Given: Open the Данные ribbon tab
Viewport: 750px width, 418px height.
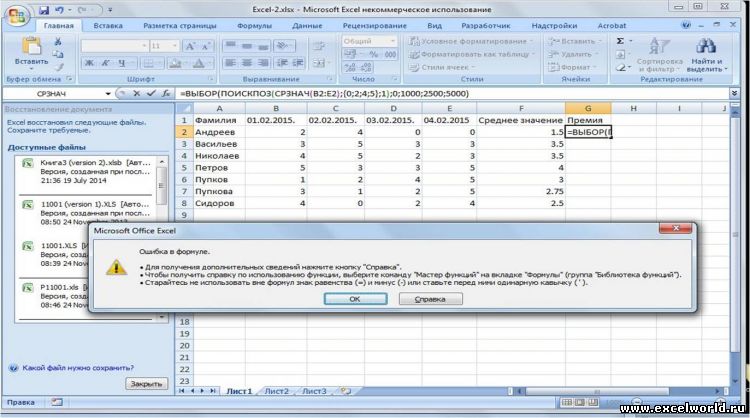Looking at the screenshot, I should coord(307,26).
